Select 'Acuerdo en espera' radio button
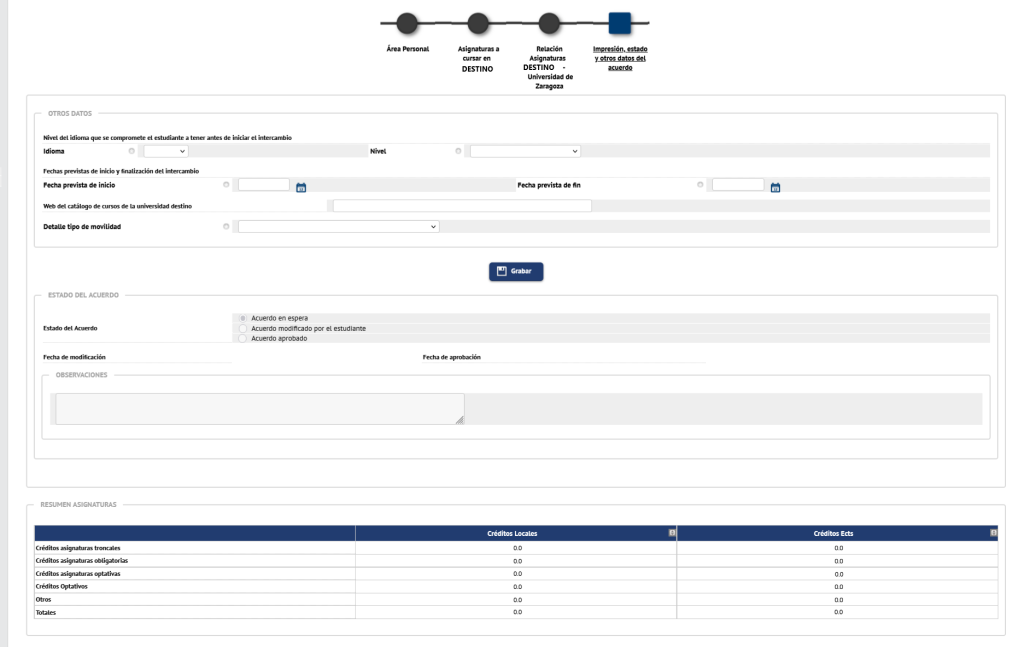Screen dimensions: 1024x647 click(x=243, y=318)
